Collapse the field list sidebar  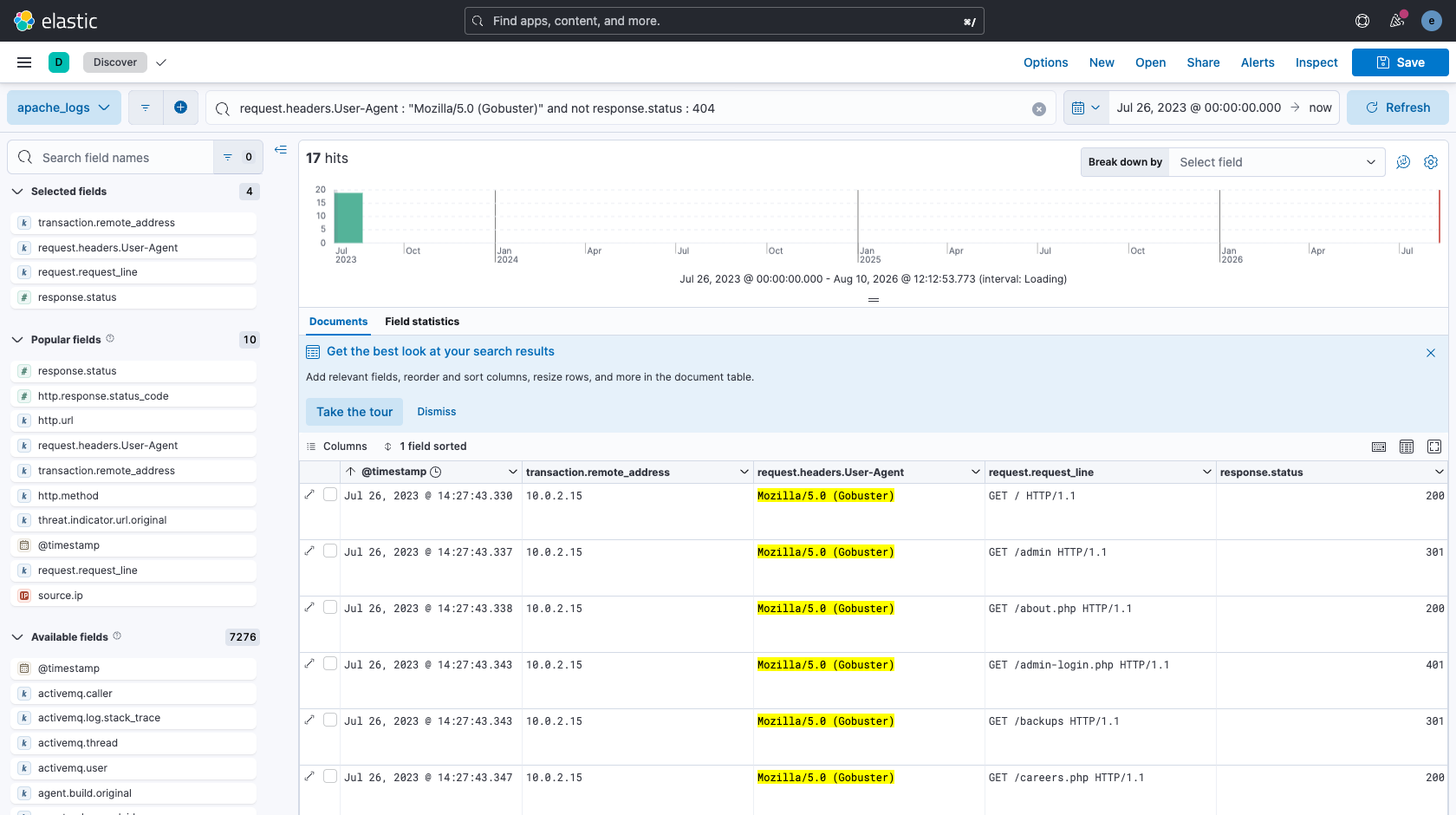point(281,150)
